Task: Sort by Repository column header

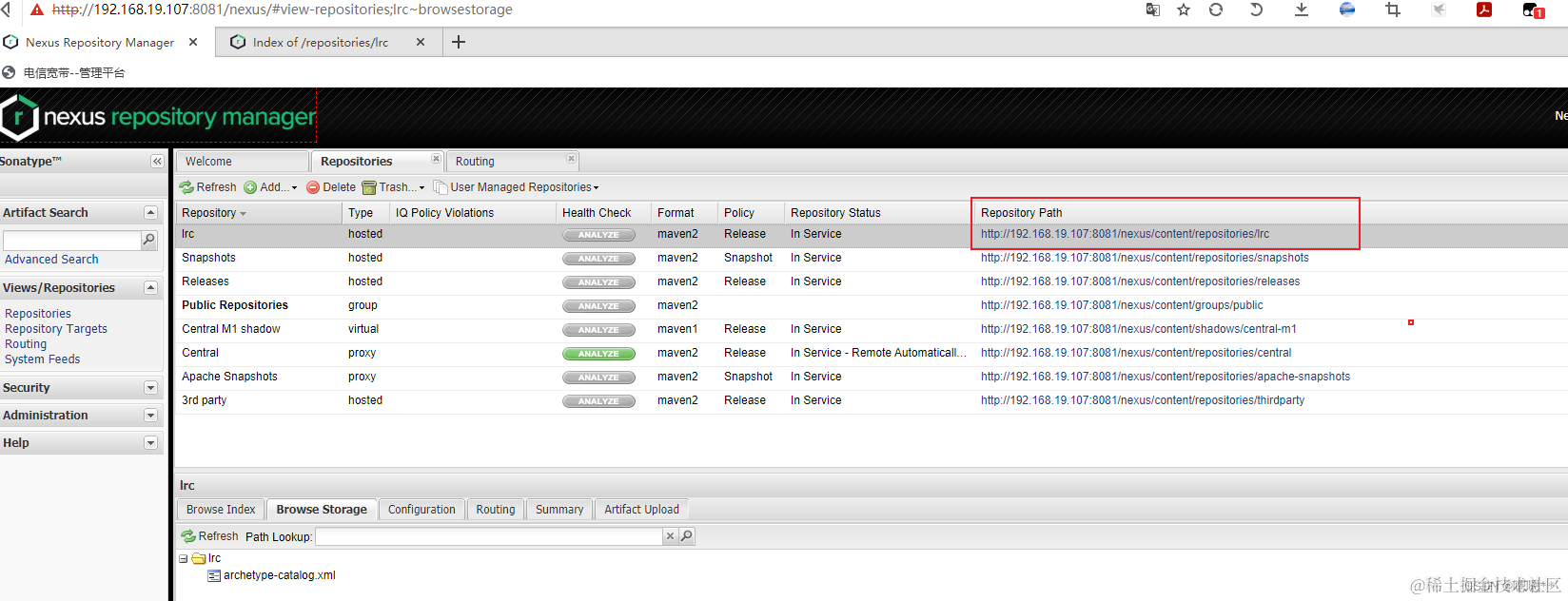Action: 259,213
